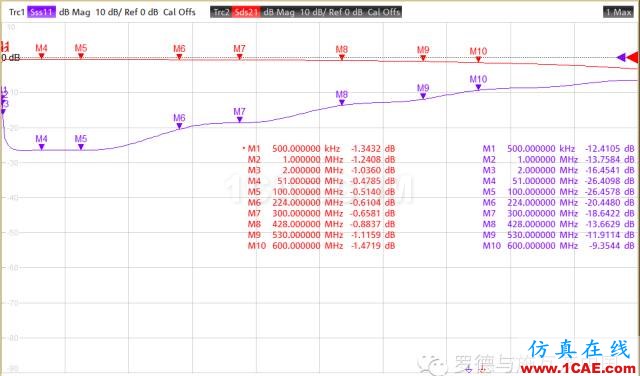Viewport: 640px width, 376px height.
Task: Click purple marker M5 on Sss11 trace
Action: click(x=81, y=147)
